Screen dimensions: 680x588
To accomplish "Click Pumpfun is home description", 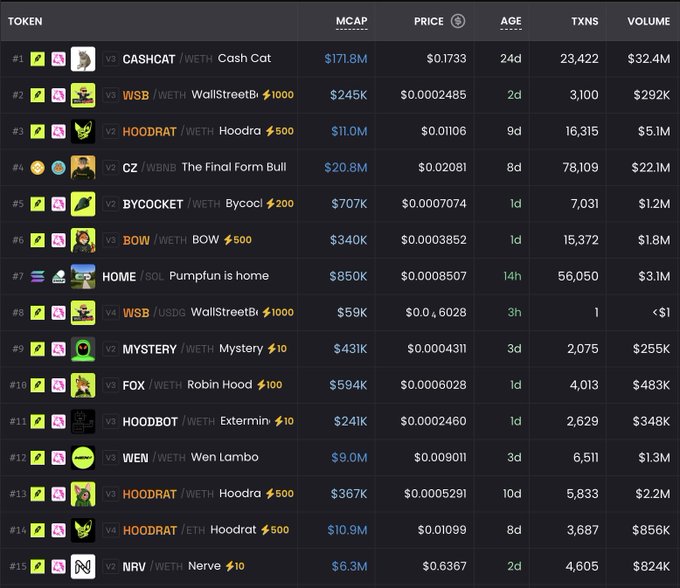I will [219, 276].
